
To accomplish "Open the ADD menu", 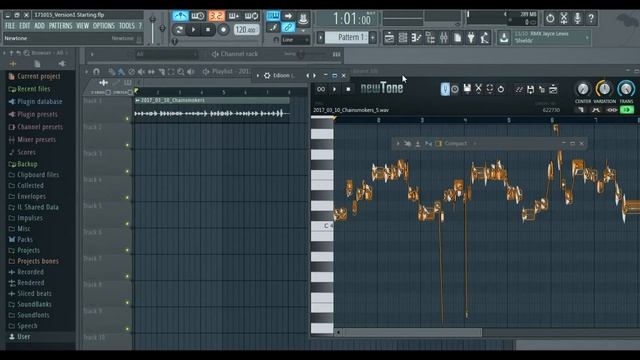I will (39, 26).
